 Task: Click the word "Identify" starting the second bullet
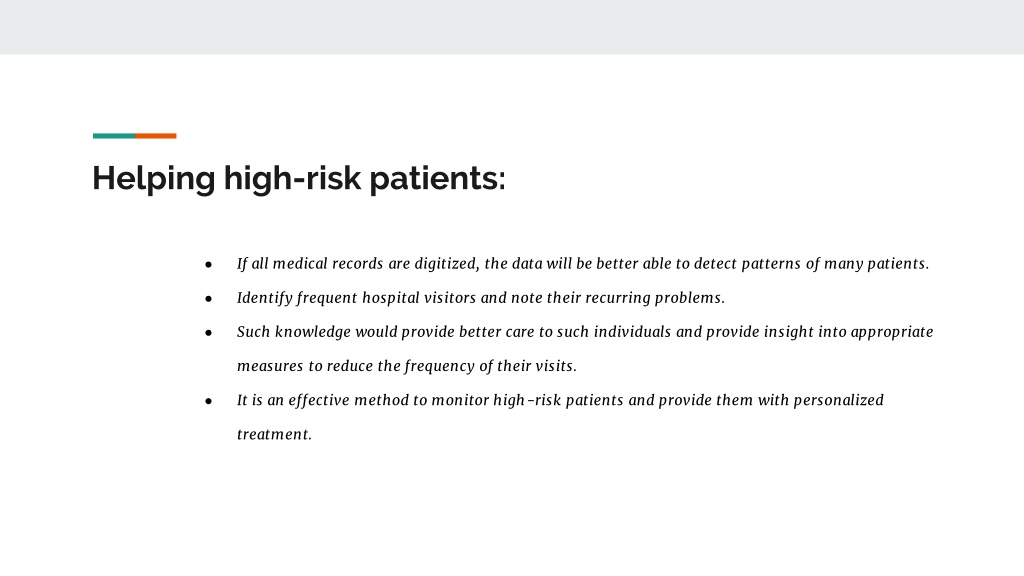click(x=264, y=298)
